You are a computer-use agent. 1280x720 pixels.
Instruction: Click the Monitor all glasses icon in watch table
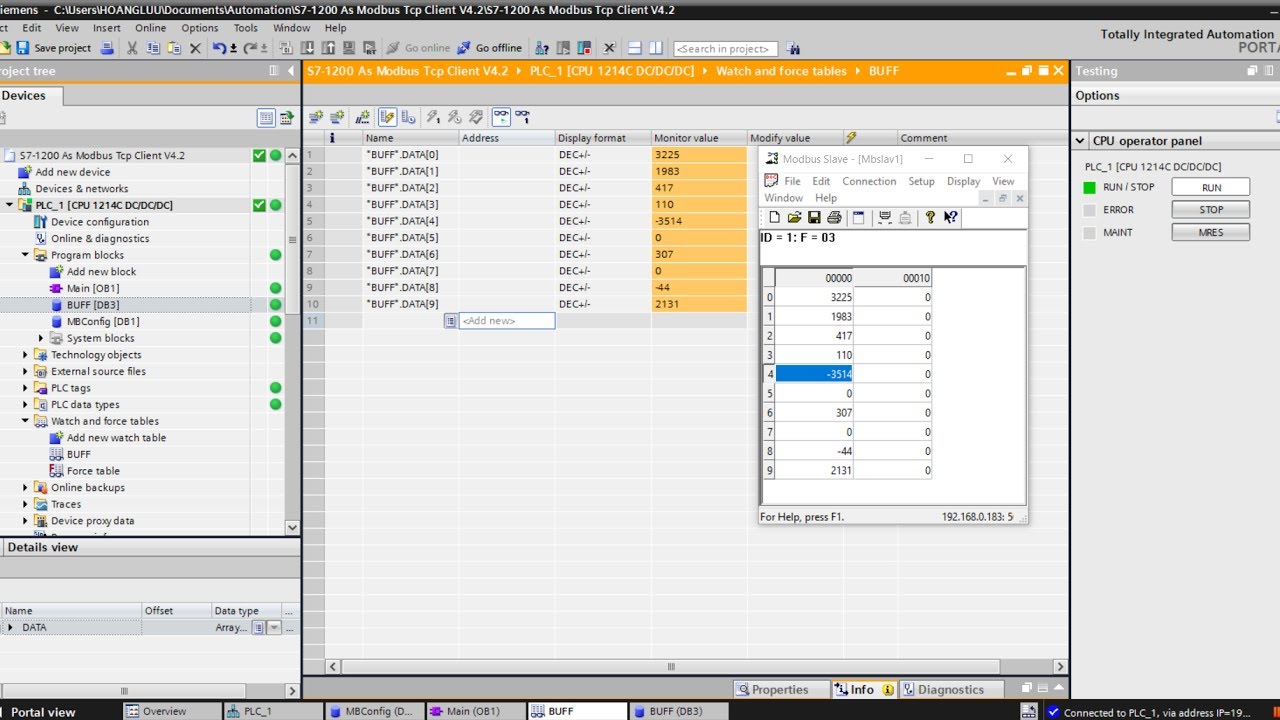[x=500, y=117]
